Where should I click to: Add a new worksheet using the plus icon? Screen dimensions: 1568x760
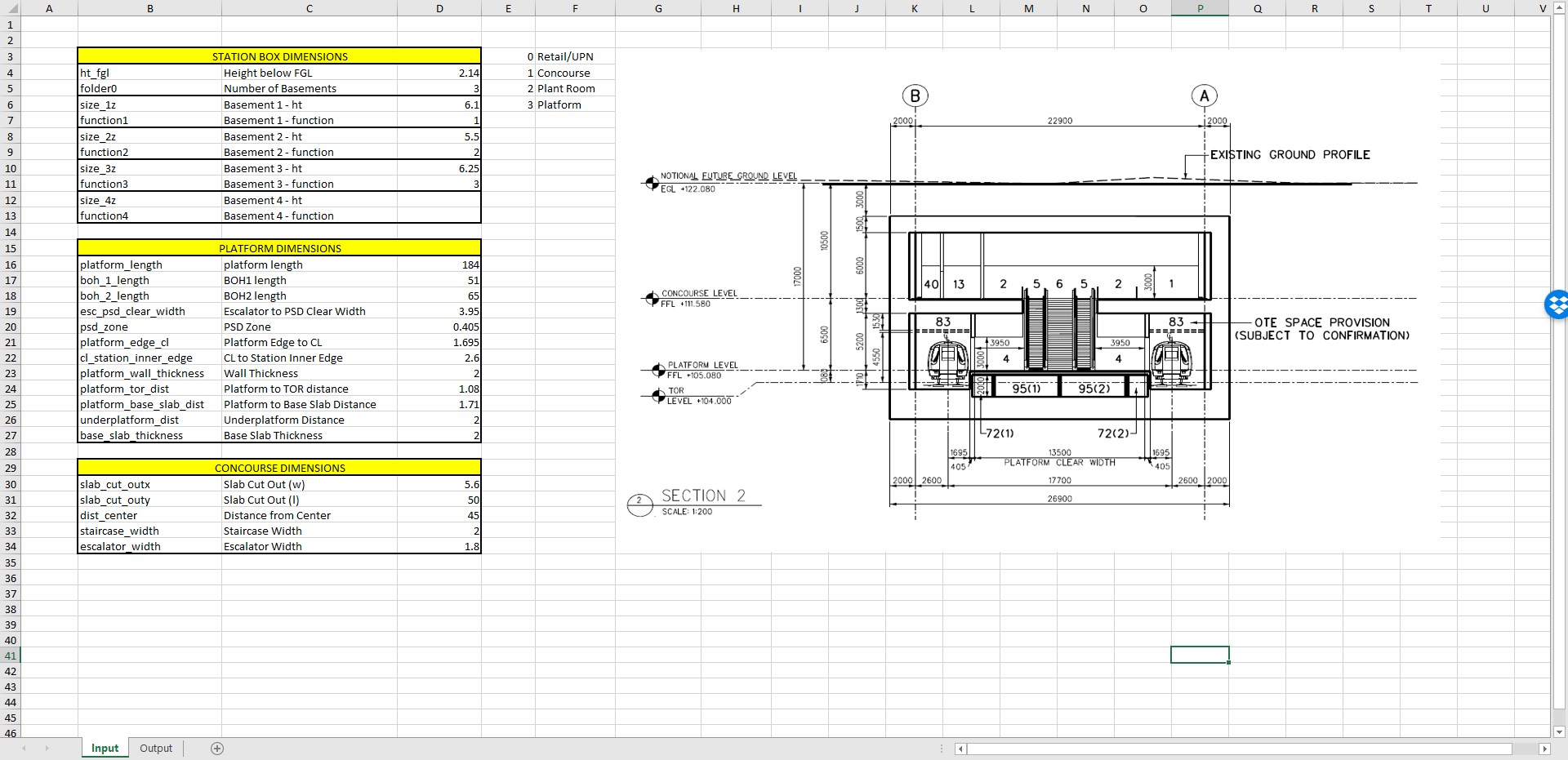click(217, 748)
